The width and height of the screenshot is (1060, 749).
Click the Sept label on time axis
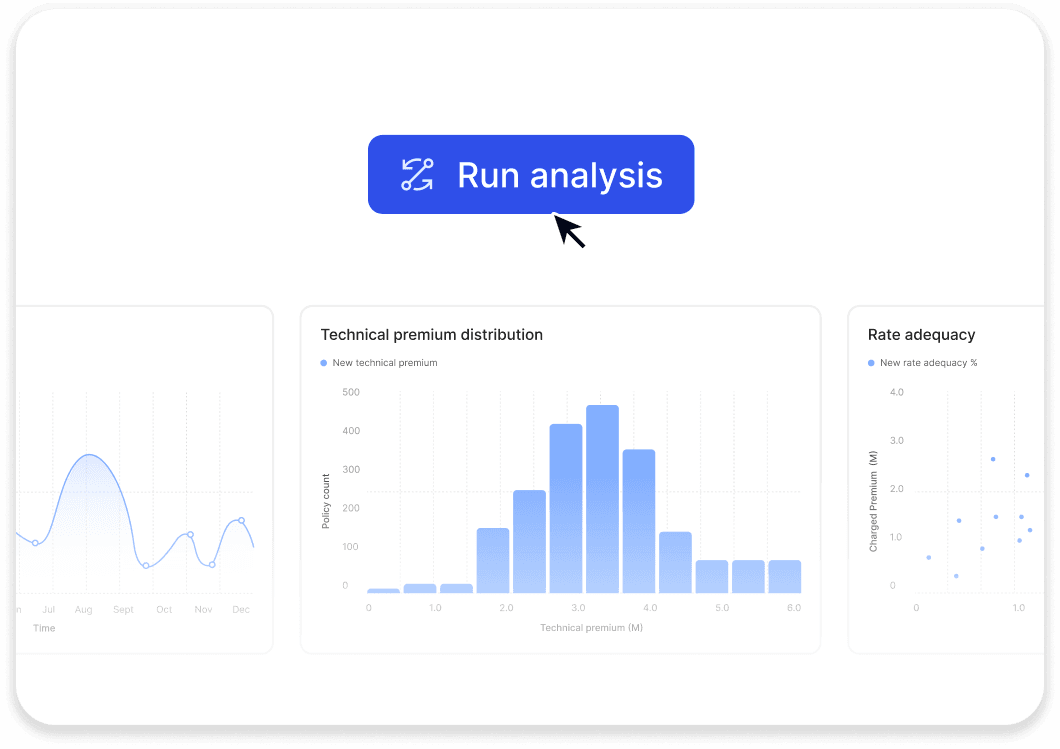124,609
